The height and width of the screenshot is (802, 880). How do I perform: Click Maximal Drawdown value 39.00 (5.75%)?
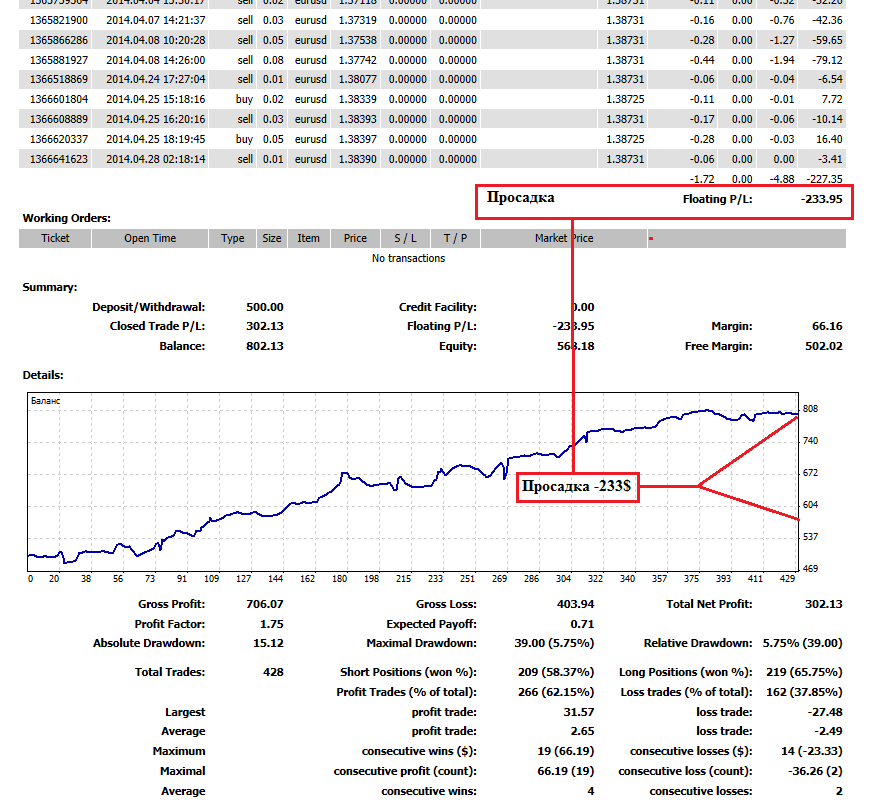554,643
